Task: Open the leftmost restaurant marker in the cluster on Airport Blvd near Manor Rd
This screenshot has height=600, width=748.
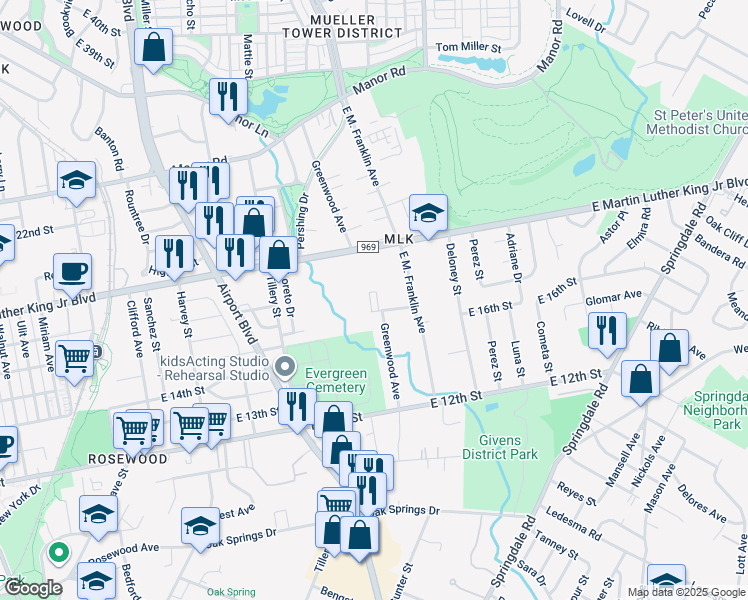Action: point(188,188)
